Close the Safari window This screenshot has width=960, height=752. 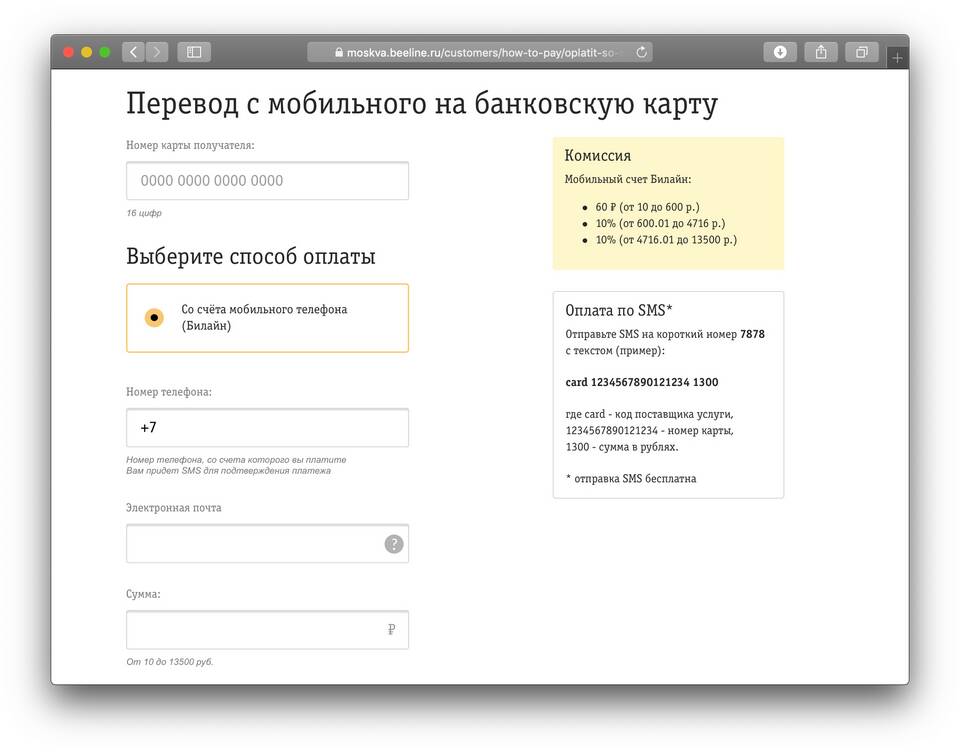pos(69,52)
